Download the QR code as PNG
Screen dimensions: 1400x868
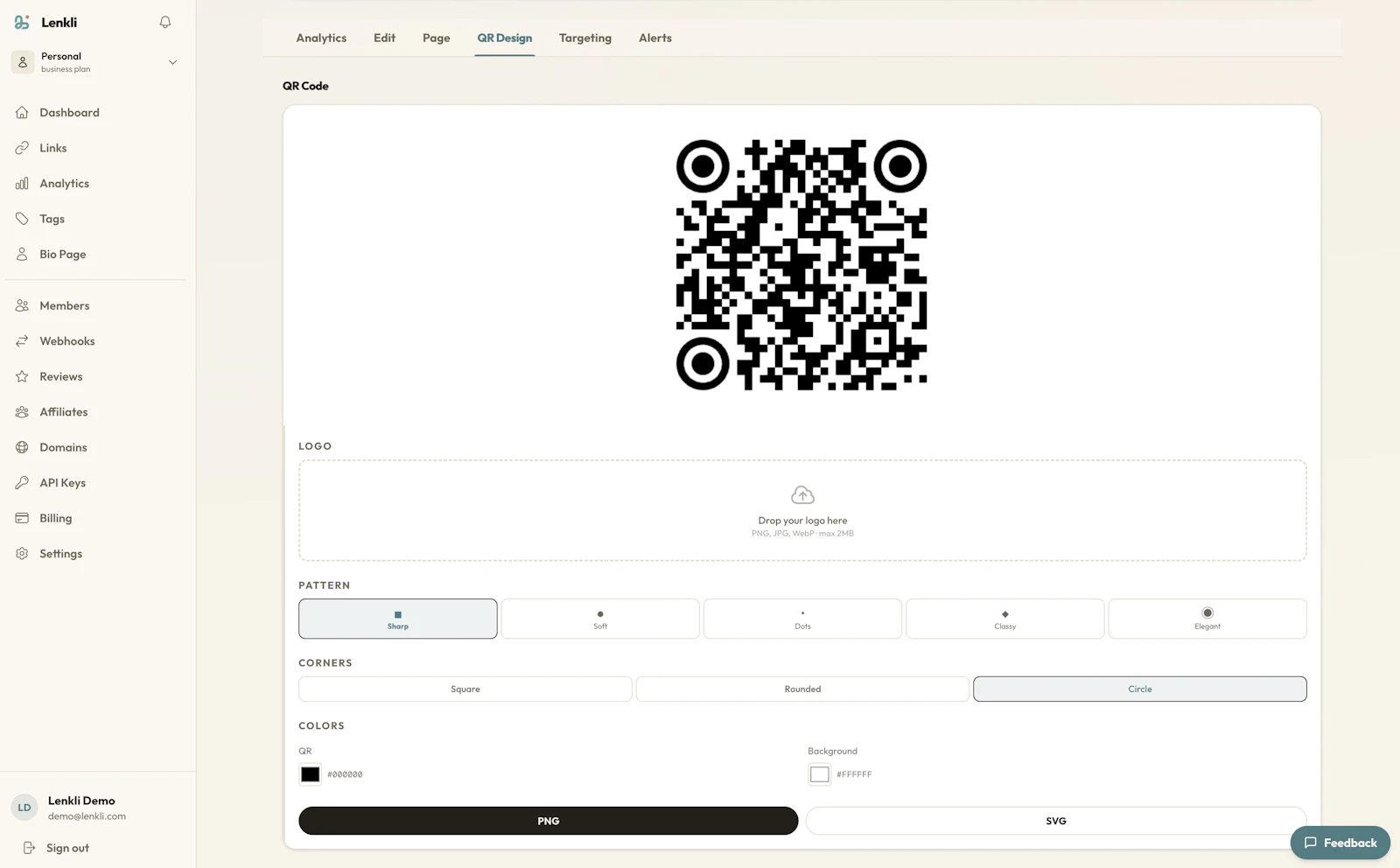[x=549, y=821]
